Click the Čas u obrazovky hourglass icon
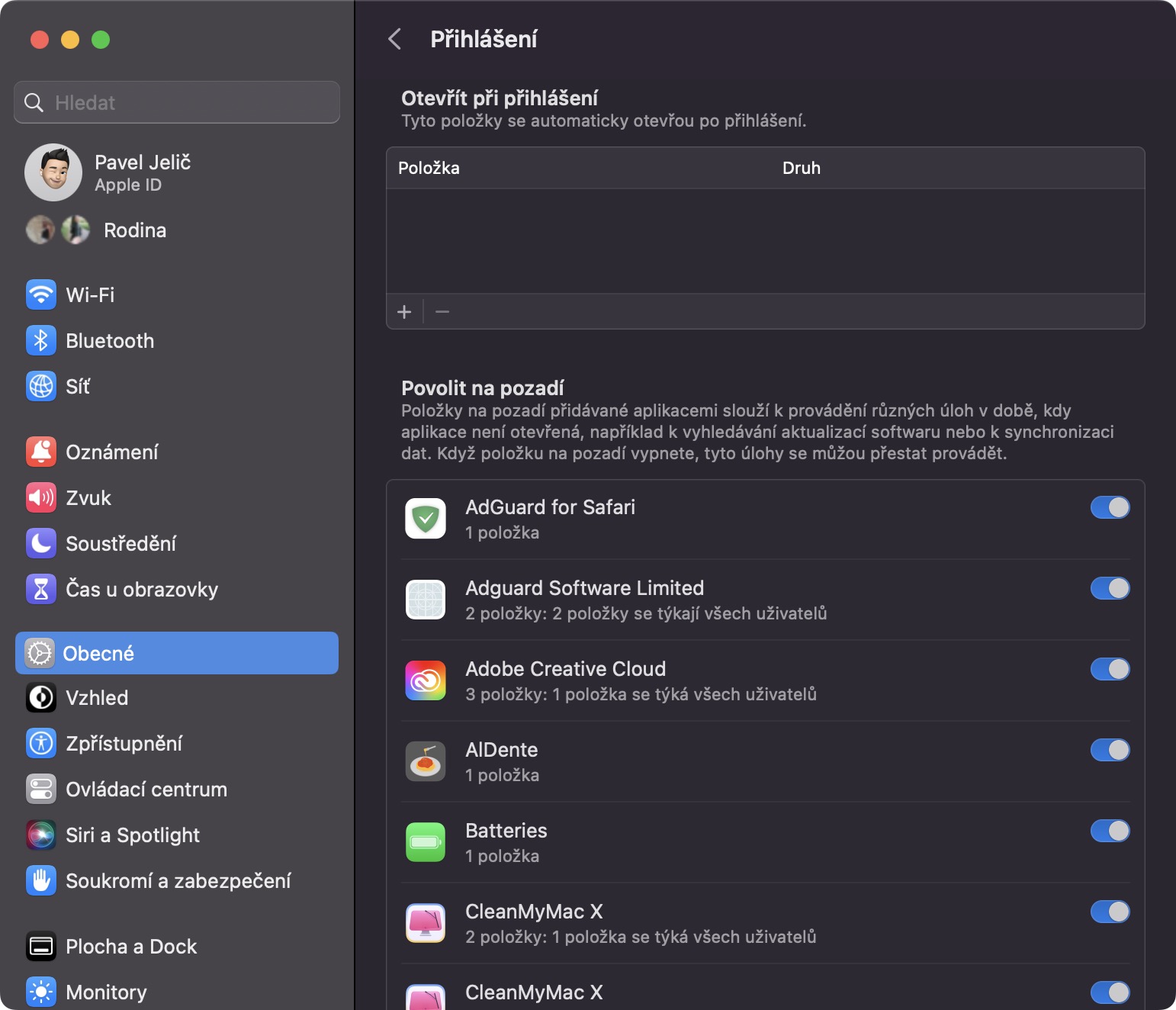Screen dimensions: 1176x1010 pyautogui.click(x=41, y=589)
